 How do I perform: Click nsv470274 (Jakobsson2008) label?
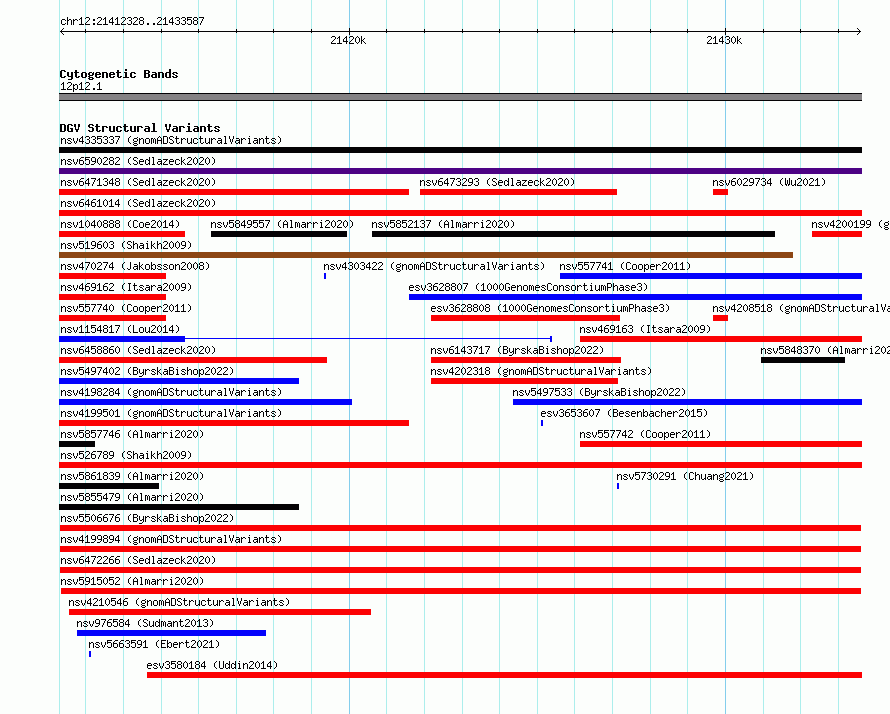pyautogui.click(x=135, y=266)
